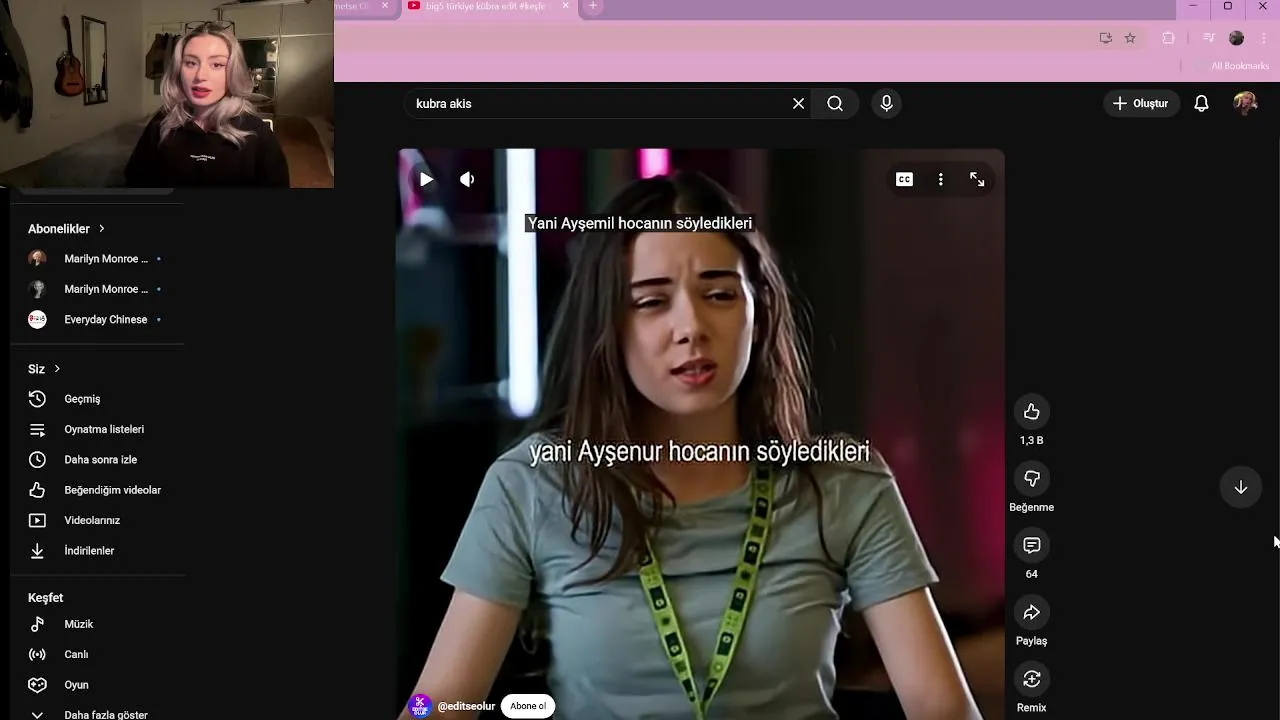Screen dimensions: 1280x720
Task: Open the Everyday Chinese channel
Action: (97, 320)
